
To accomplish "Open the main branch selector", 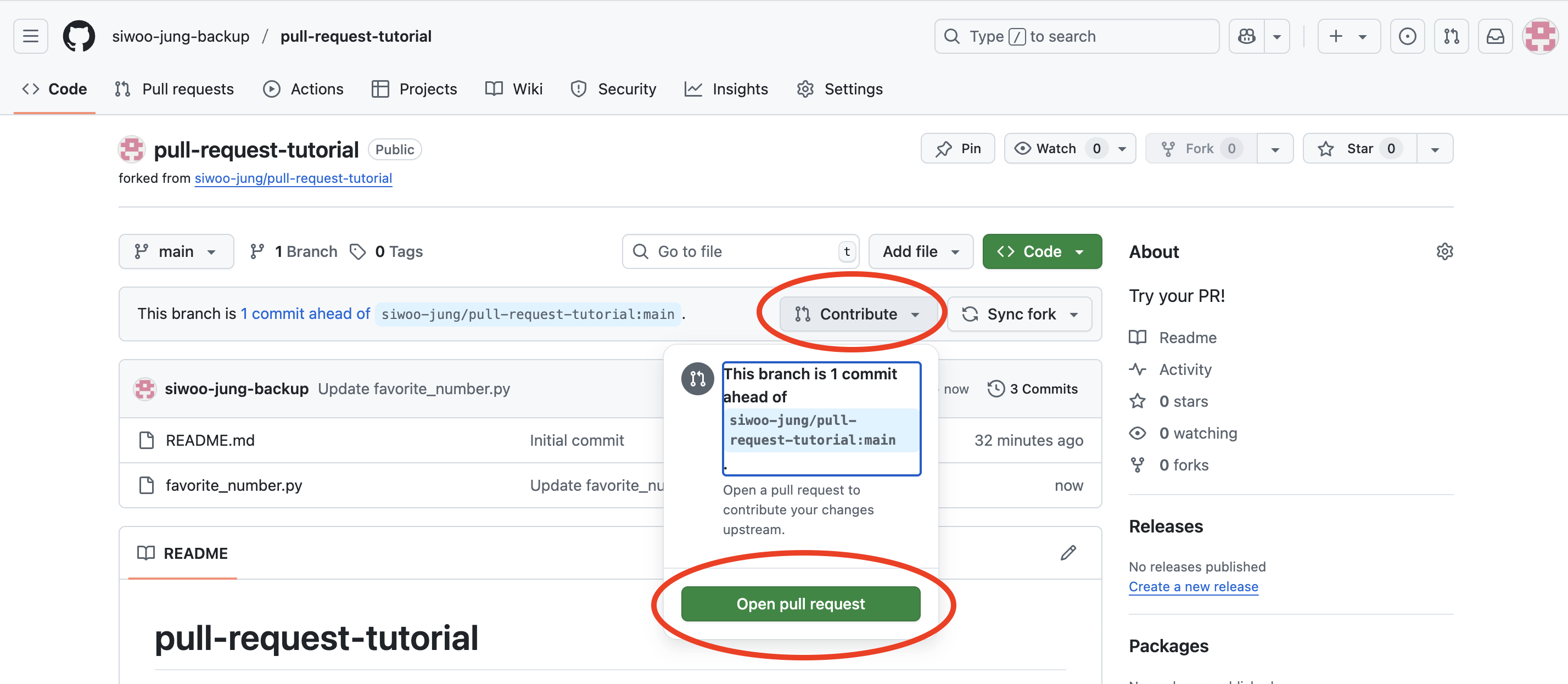I will [x=176, y=251].
